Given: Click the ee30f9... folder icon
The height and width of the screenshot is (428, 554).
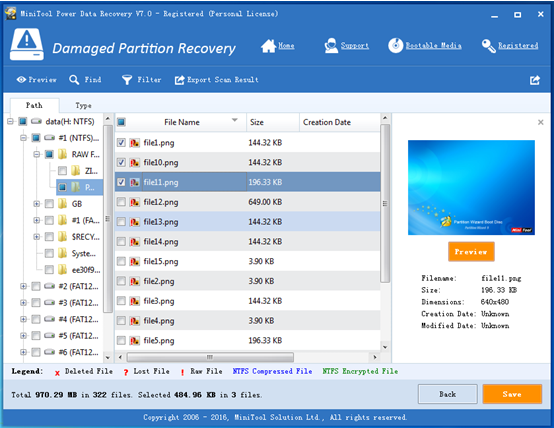Looking at the screenshot, I should click(62, 270).
